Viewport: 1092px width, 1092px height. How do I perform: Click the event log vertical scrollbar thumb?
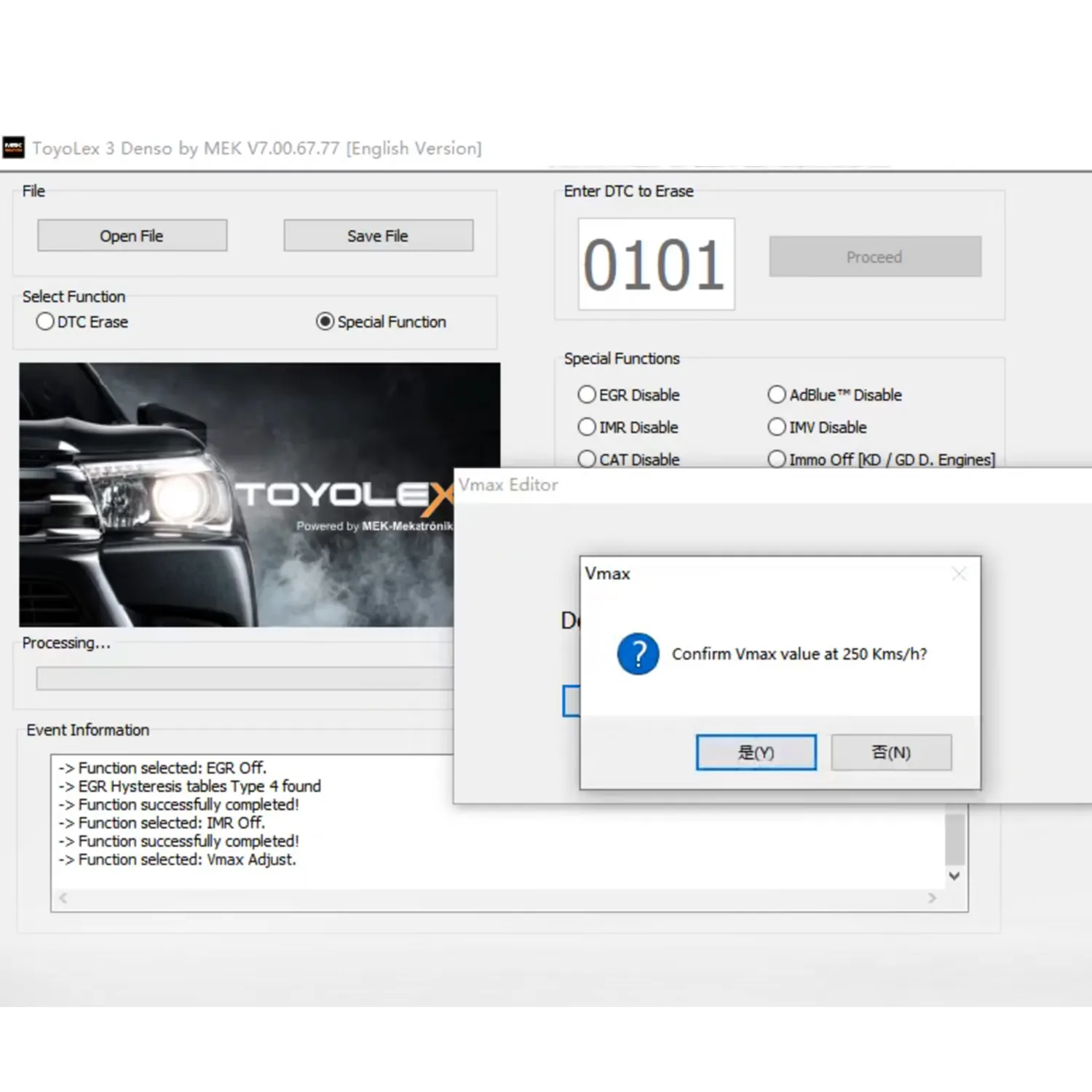954,838
